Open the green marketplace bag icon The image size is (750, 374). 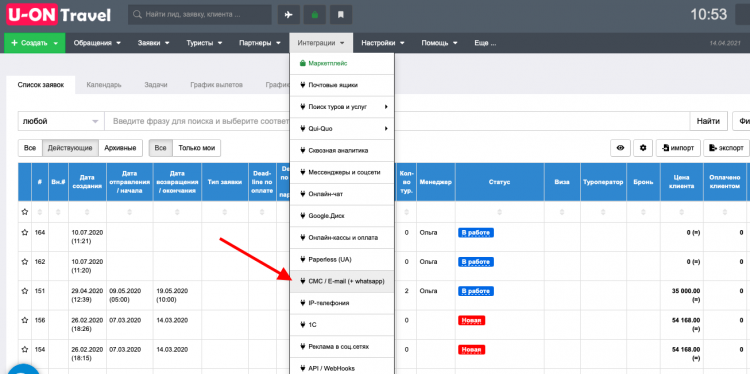315,15
